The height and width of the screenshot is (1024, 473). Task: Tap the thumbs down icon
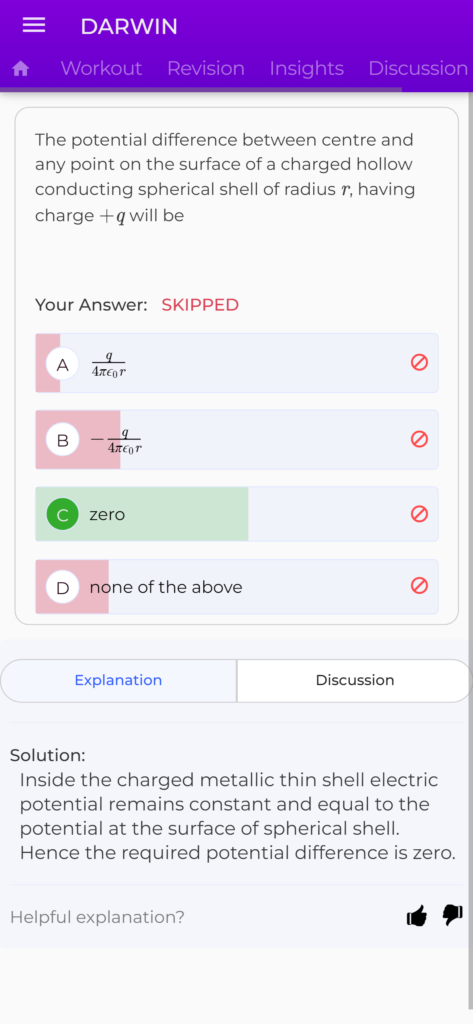coord(453,916)
